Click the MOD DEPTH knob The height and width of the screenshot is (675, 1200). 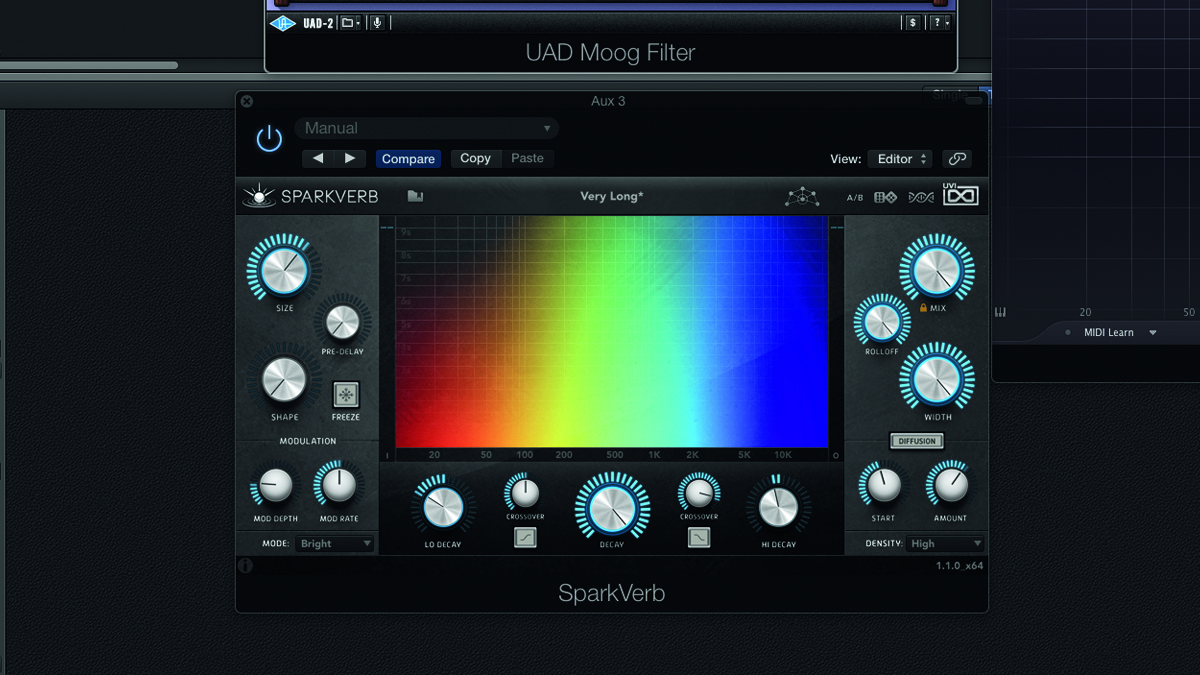coord(274,486)
